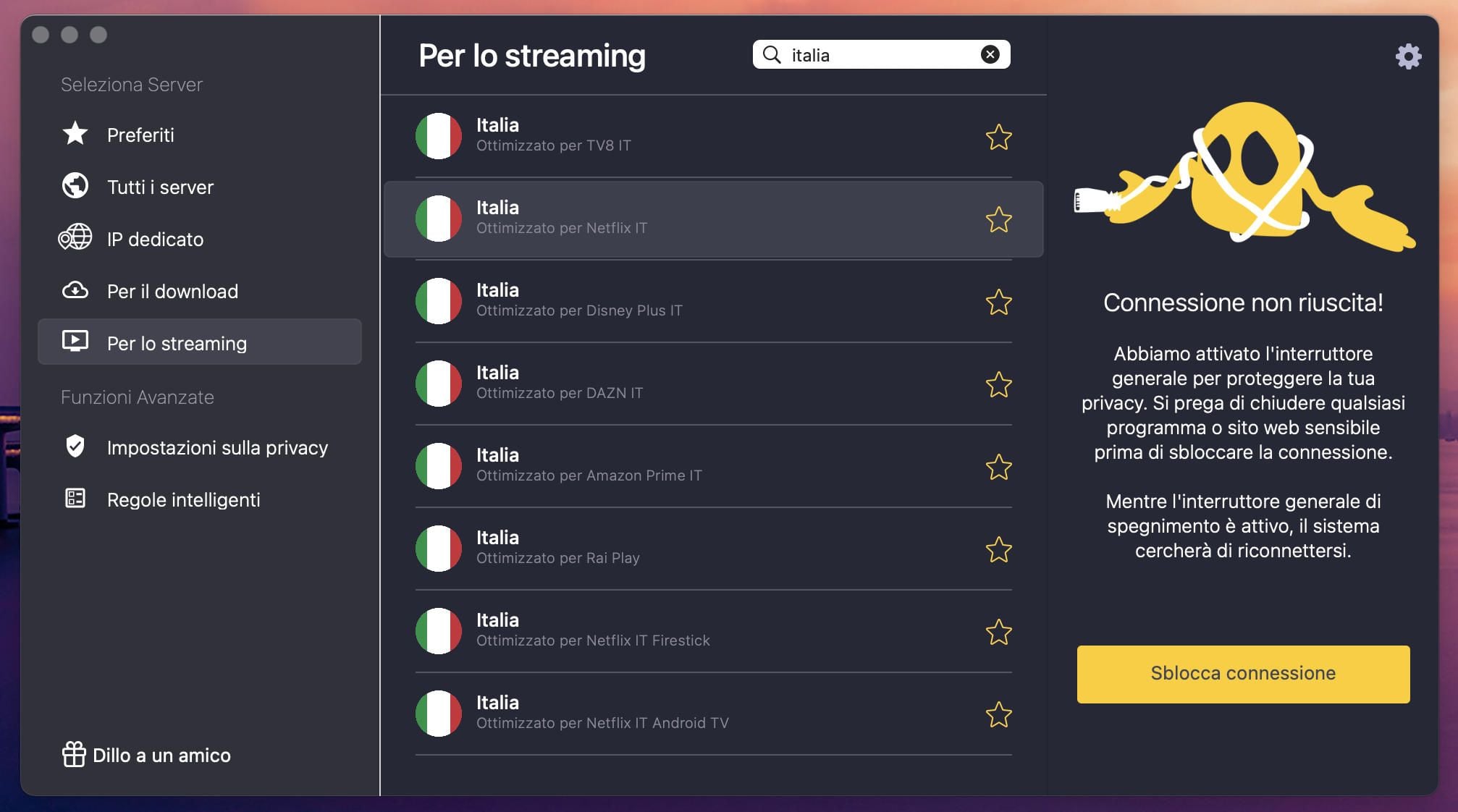The width and height of the screenshot is (1458, 812).
Task: Clear the italia search text
Action: pyautogui.click(x=990, y=54)
